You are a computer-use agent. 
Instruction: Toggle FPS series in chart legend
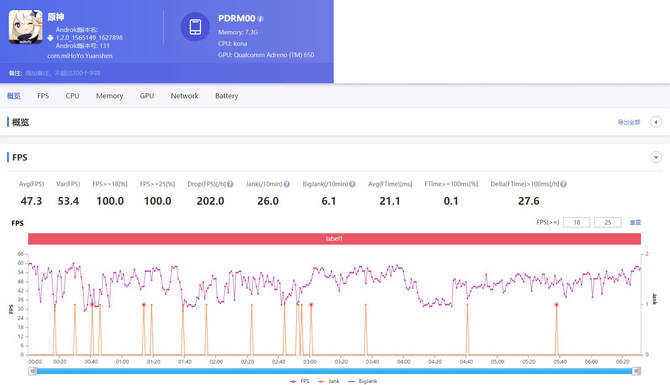[300, 381]
